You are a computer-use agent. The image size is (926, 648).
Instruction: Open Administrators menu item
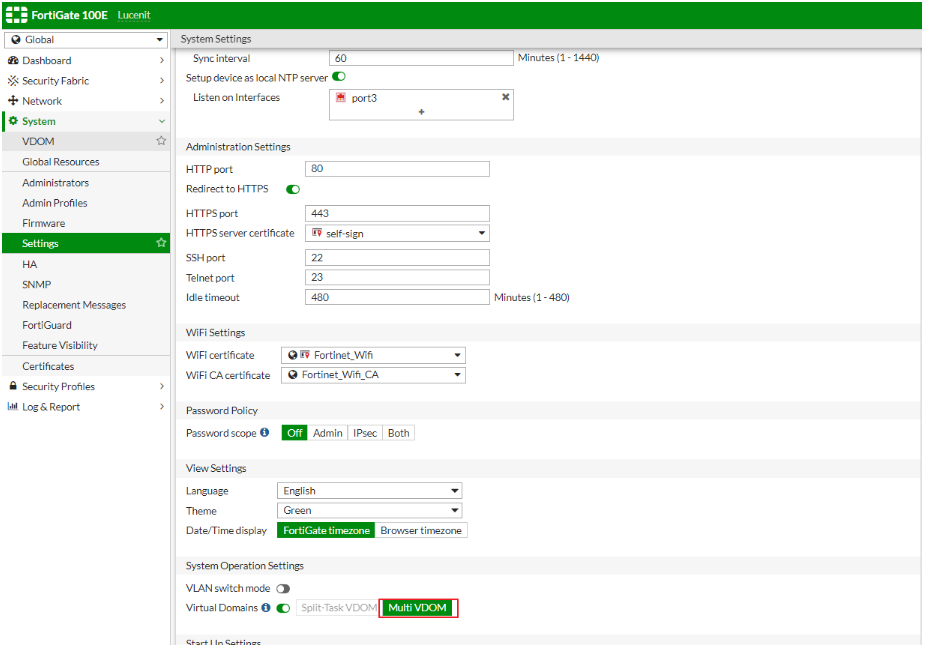(86, 183)
